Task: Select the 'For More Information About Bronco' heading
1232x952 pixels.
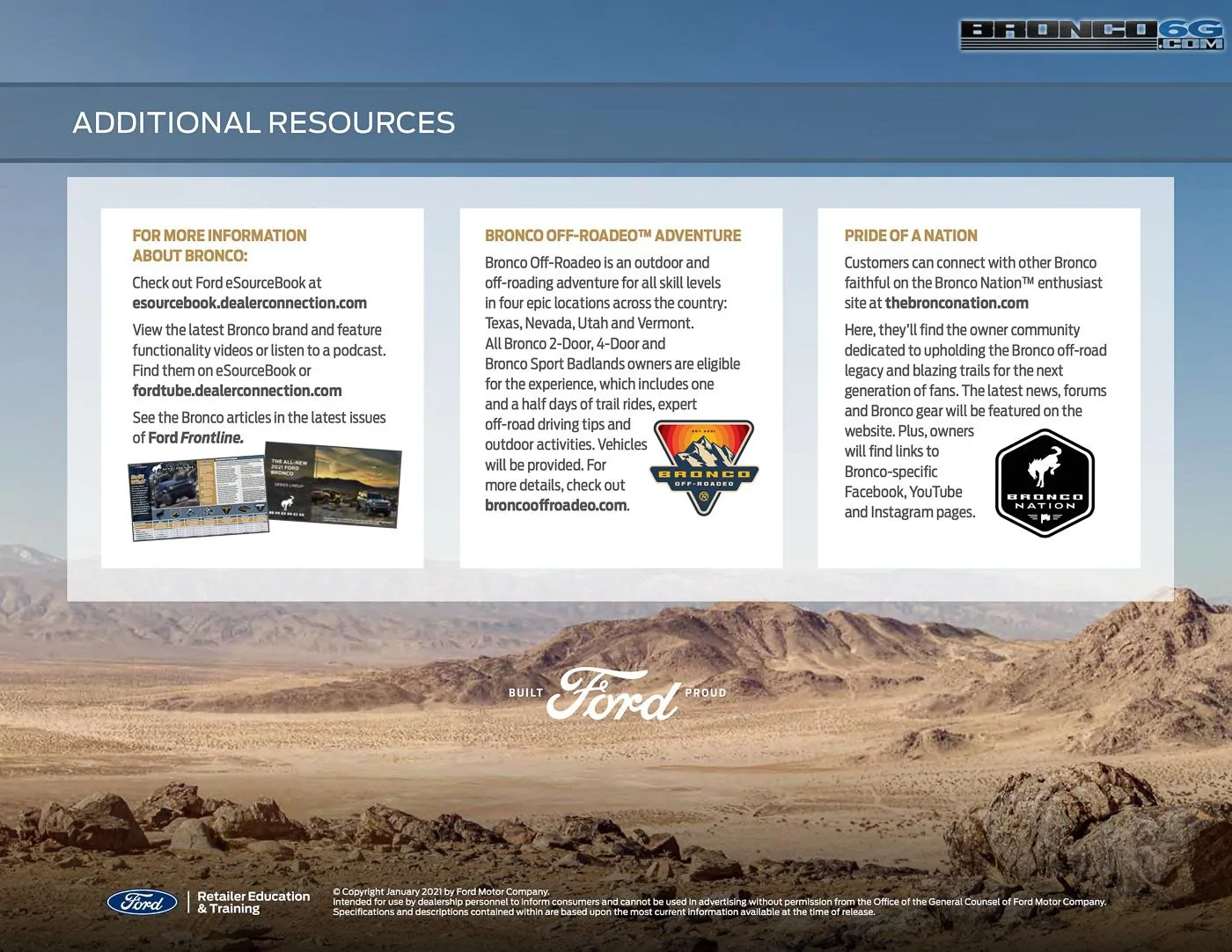Action: coord(219,245)
